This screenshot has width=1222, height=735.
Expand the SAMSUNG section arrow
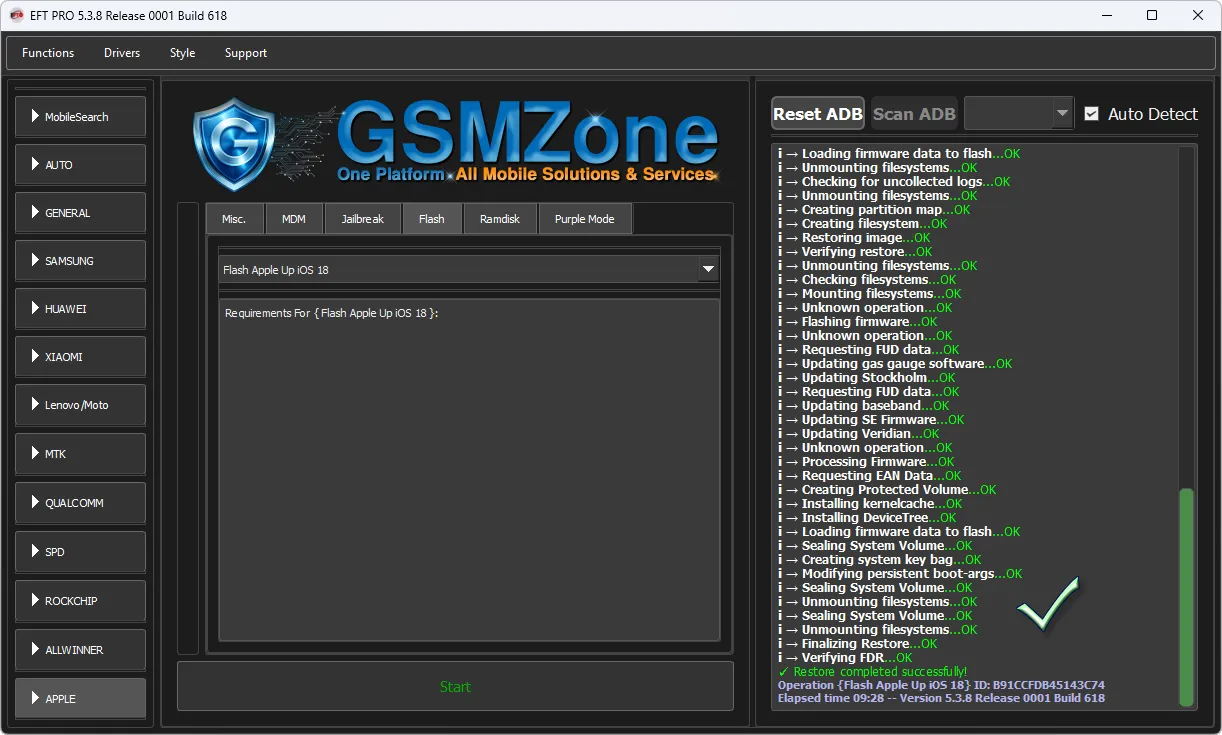tap(35, 260)
